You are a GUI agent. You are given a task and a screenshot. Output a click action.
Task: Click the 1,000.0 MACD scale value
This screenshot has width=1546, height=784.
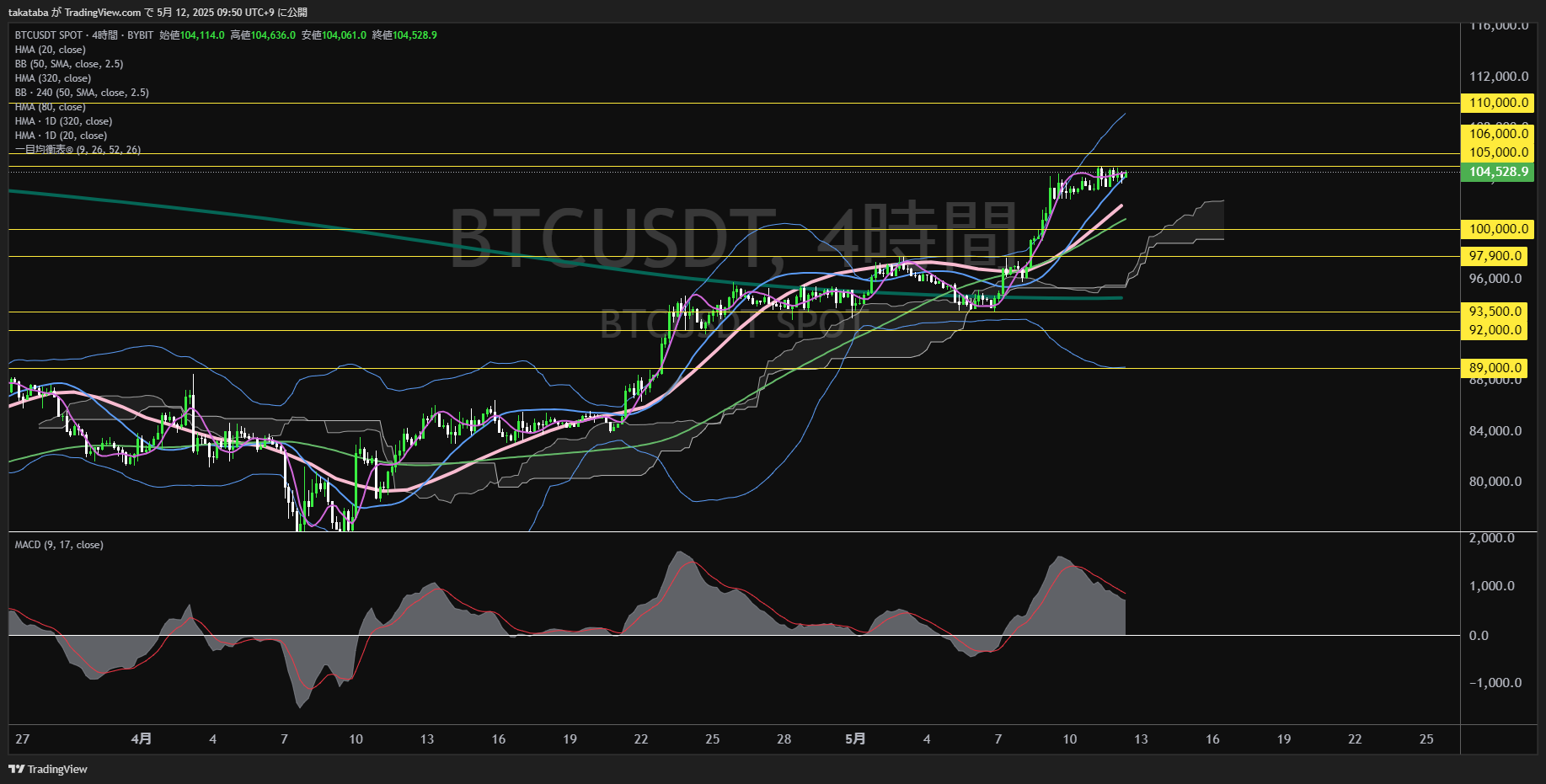(1492, 586)
